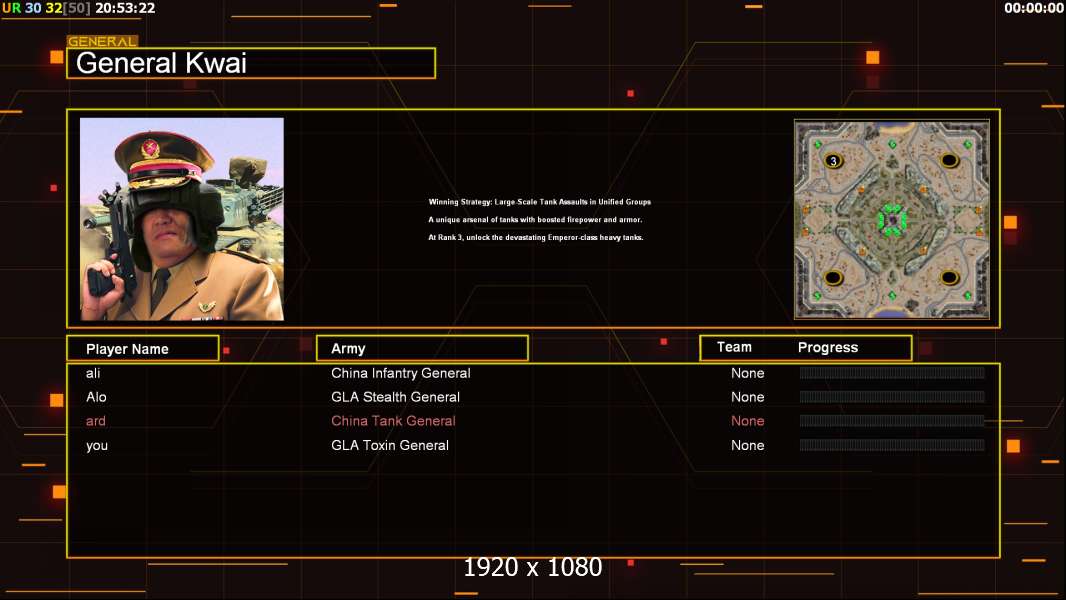
Task: Click GLA Stealth General army entry
Action: point(395,397)
